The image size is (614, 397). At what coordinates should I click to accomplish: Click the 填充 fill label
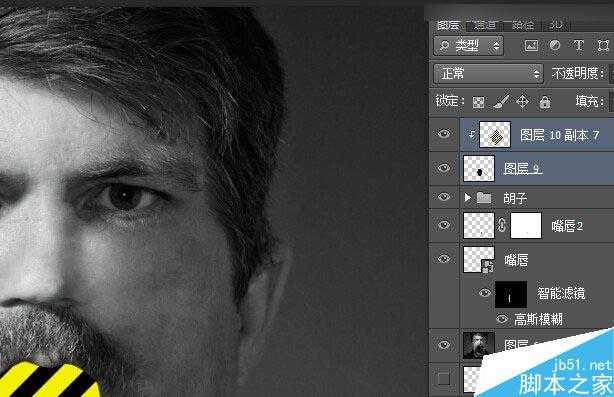pyautogui.click(x=589, y=101)
